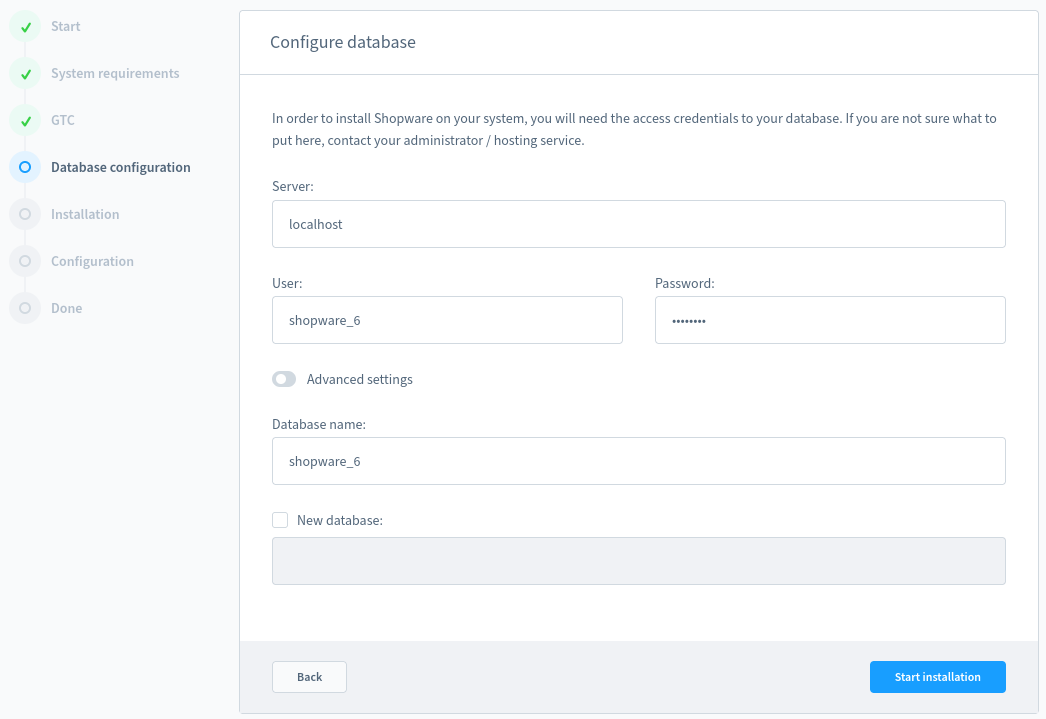Check the New database checkbox
This screenshot has height=719, width=1046.
click(x=280, y=520)
